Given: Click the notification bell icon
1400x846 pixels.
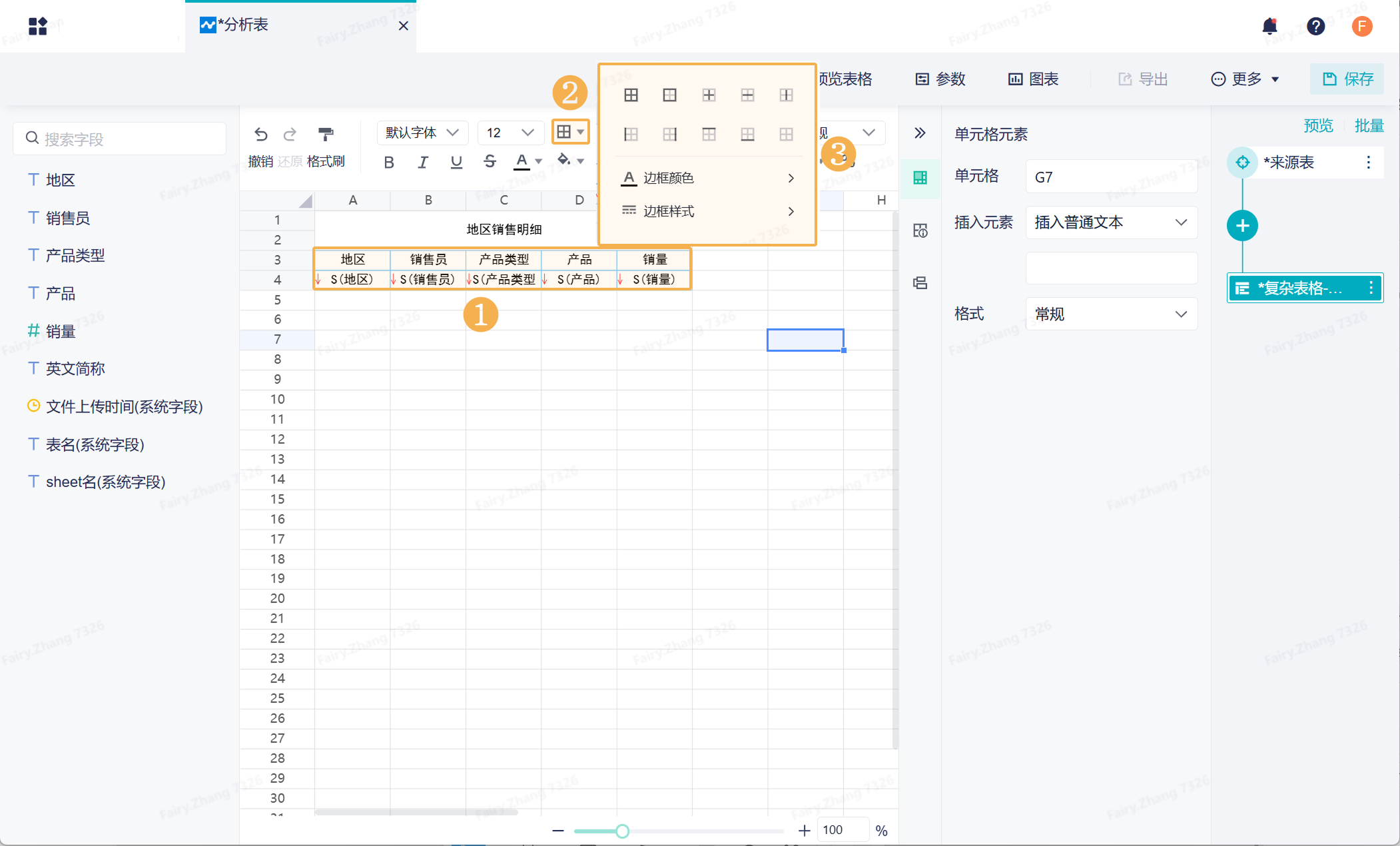Looking at the screenshot, I should 1269,26.
